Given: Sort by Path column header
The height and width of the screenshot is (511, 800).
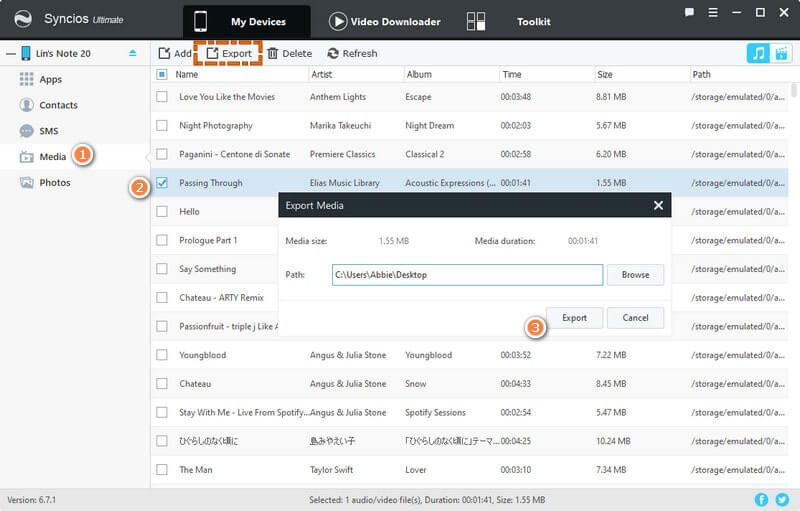Looking at the screenshot, I should pos(701,74).
